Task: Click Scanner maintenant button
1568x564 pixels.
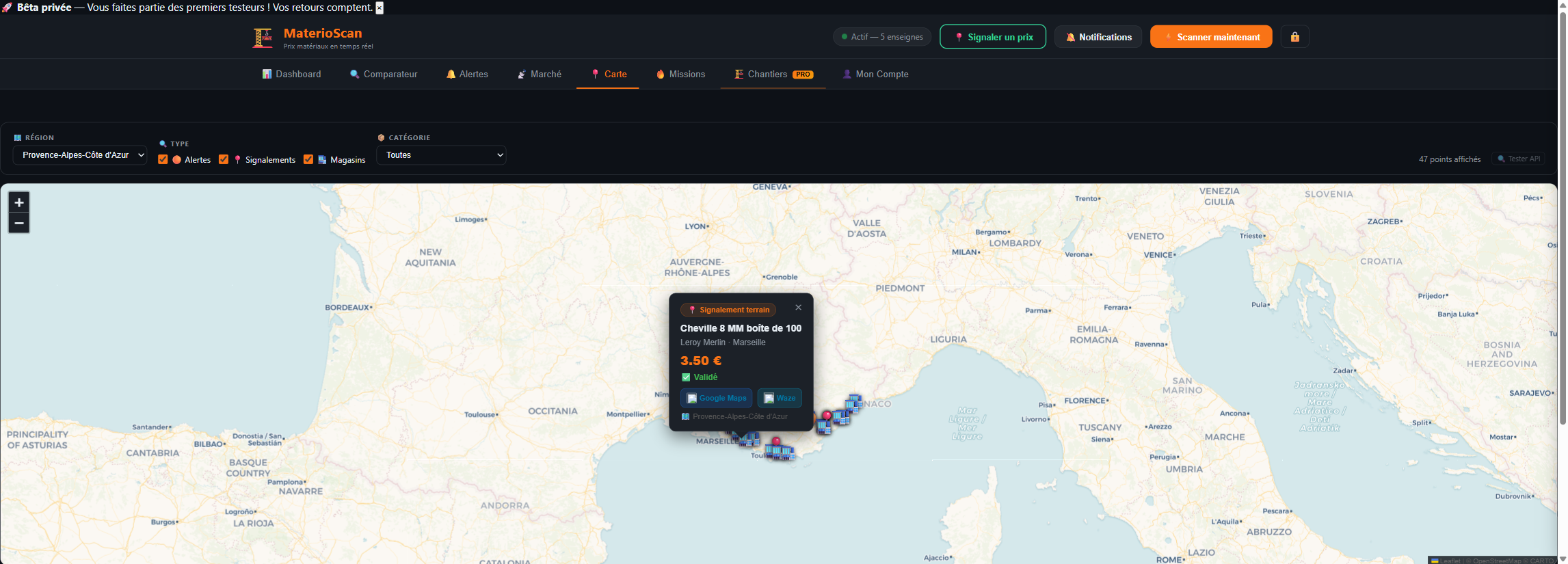Action: (x=1211, y=37)
